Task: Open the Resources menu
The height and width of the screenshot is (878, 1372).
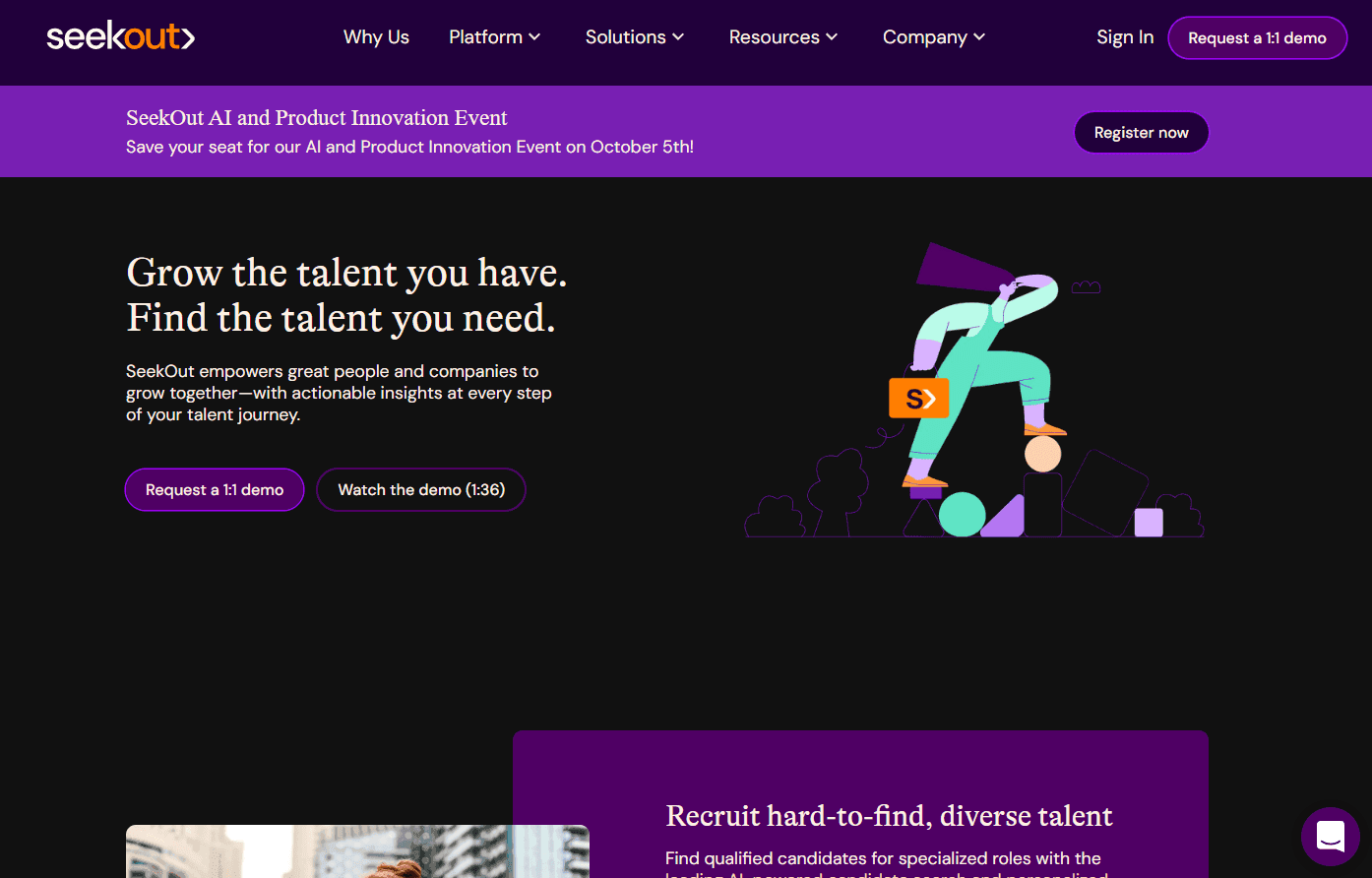Action: tap(783, 37)
